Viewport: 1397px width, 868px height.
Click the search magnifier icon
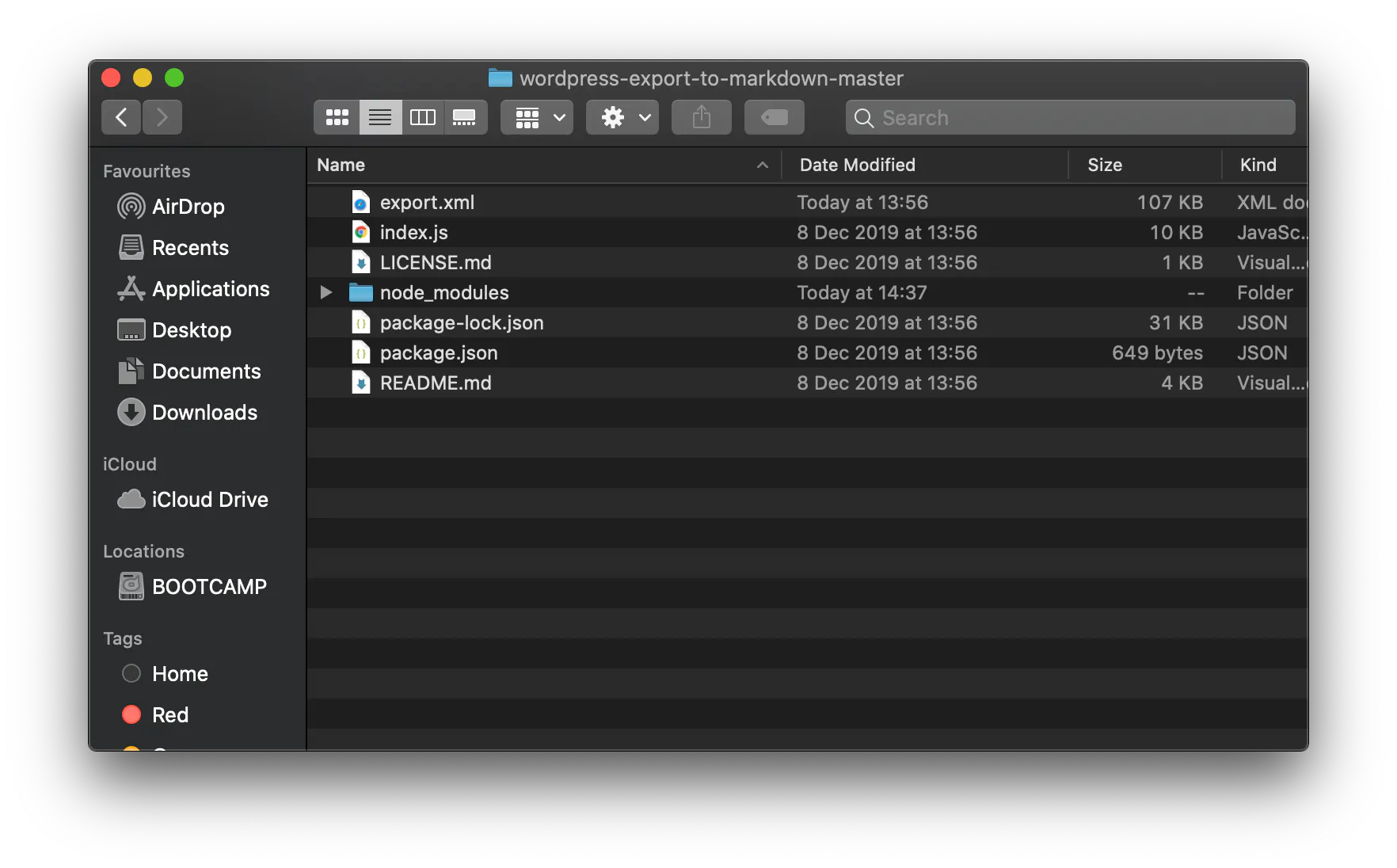[864, 118]
